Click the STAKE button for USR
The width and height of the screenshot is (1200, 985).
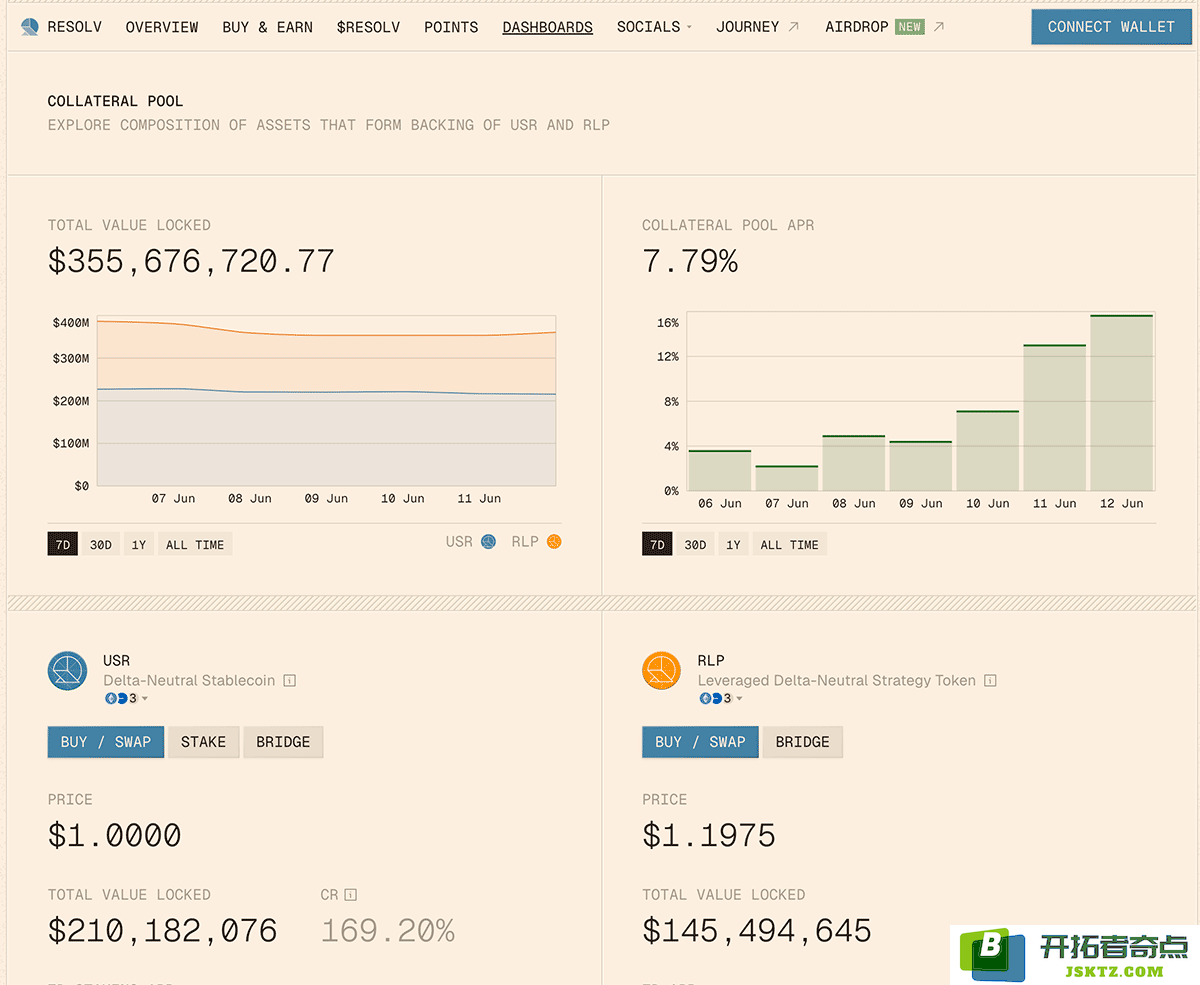(x=203, y=742)
